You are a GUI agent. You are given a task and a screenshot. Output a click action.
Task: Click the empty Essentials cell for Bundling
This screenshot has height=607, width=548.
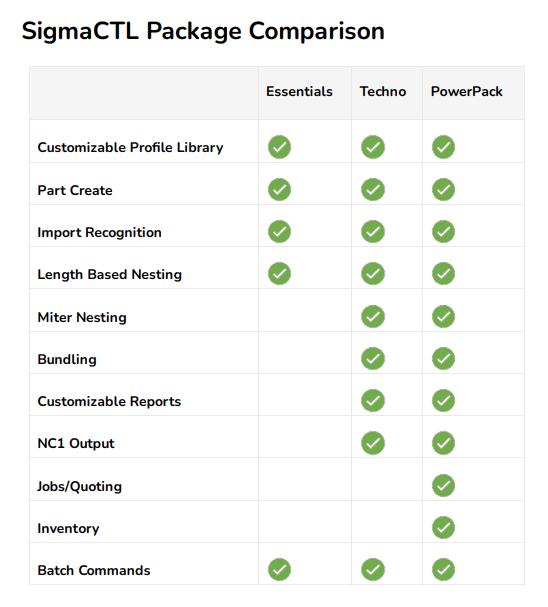pyautogui.click(x=305, y=353)
